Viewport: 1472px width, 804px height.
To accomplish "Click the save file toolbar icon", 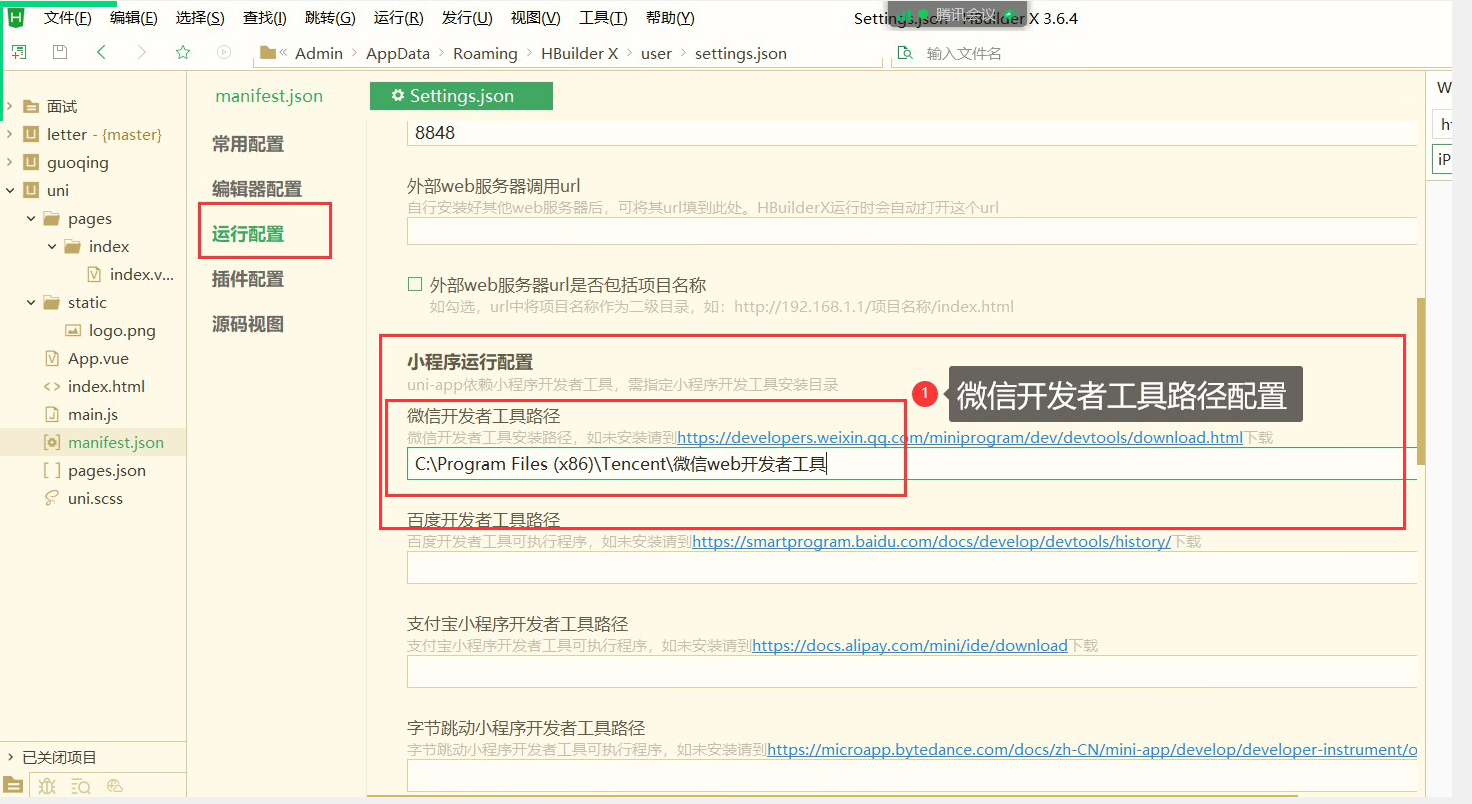I will coord(60,52).
